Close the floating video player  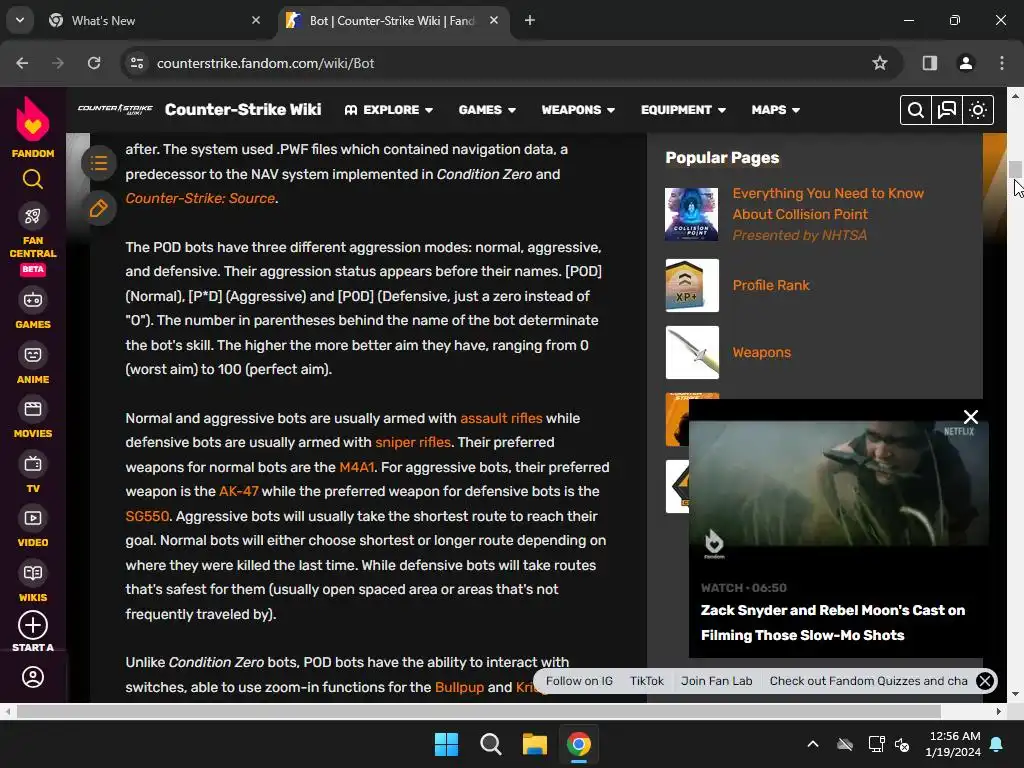970,417
